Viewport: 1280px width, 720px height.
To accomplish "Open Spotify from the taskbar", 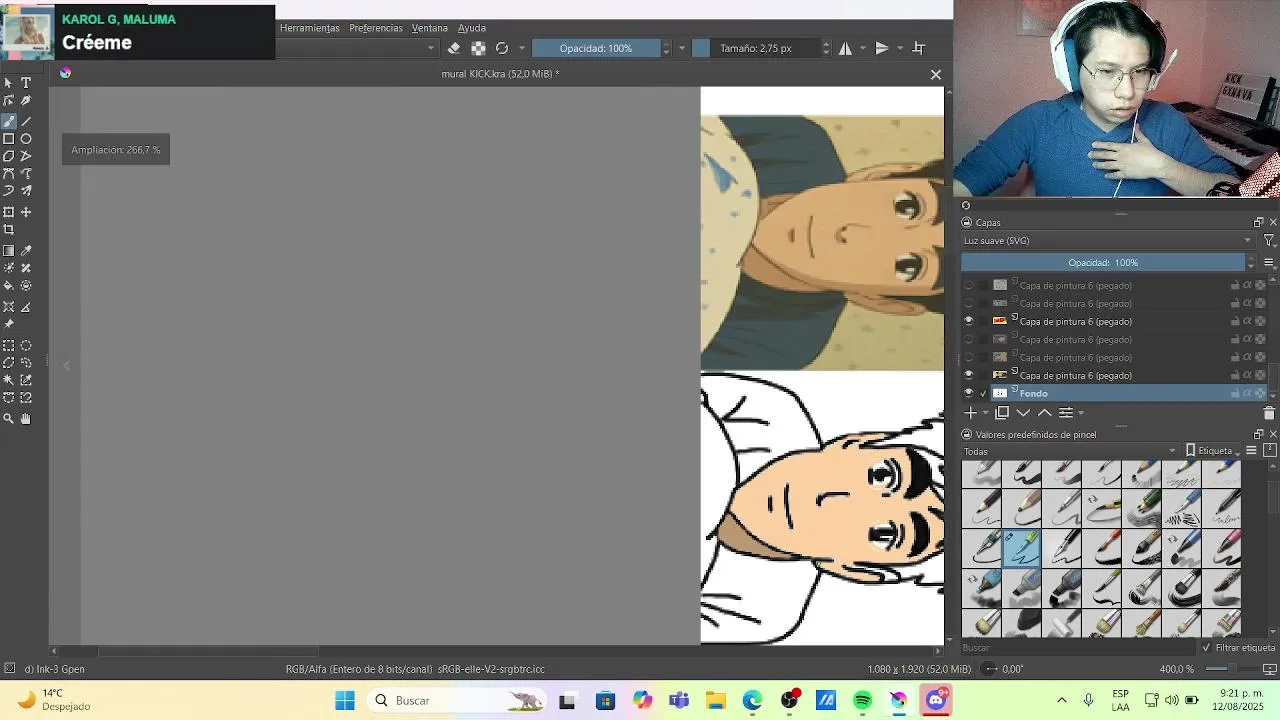I will 863,700.
